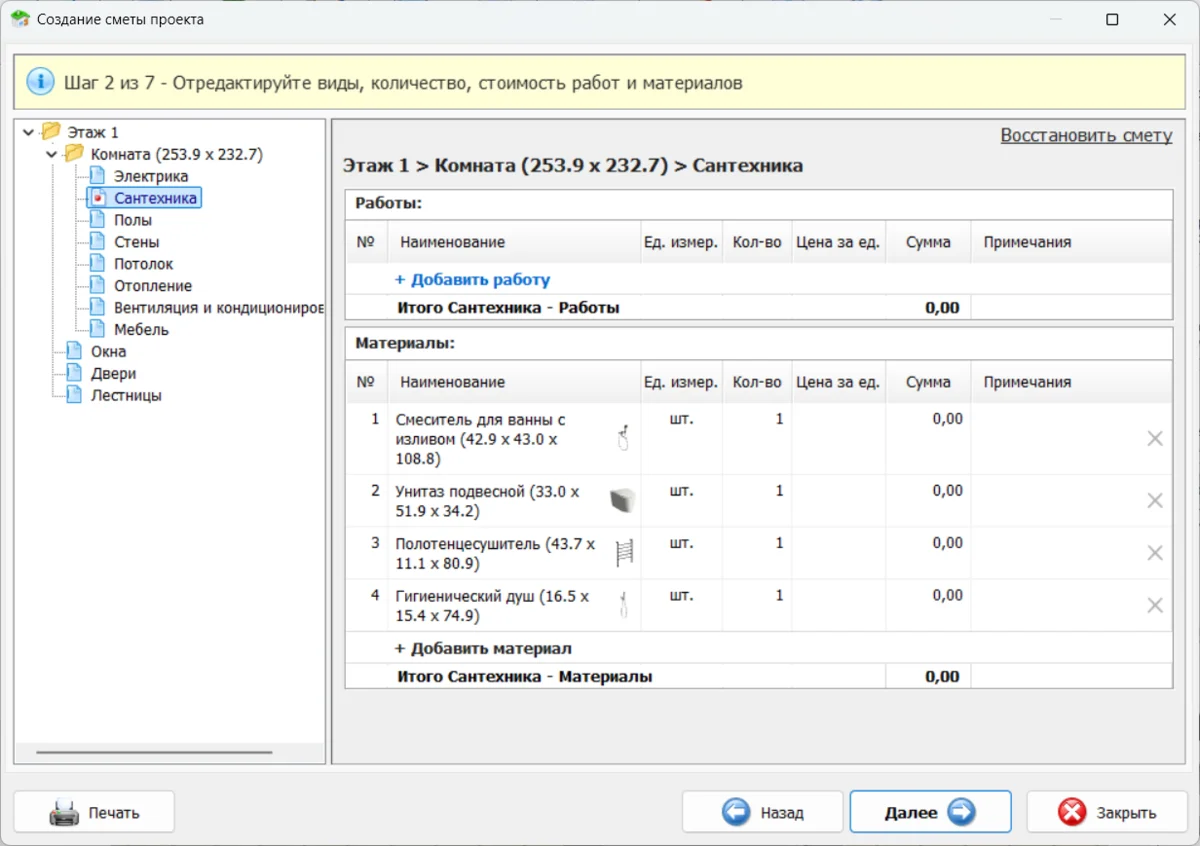1200x846 pixels.
Task: Click the Печать button
Action: pyautogui.click(x=94, y=812)
